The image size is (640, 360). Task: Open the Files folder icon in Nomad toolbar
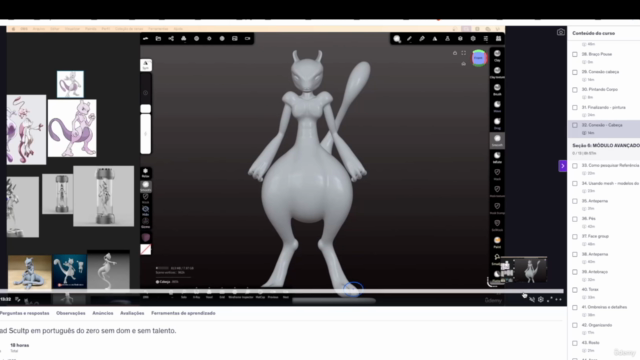(x=158, y=38)
